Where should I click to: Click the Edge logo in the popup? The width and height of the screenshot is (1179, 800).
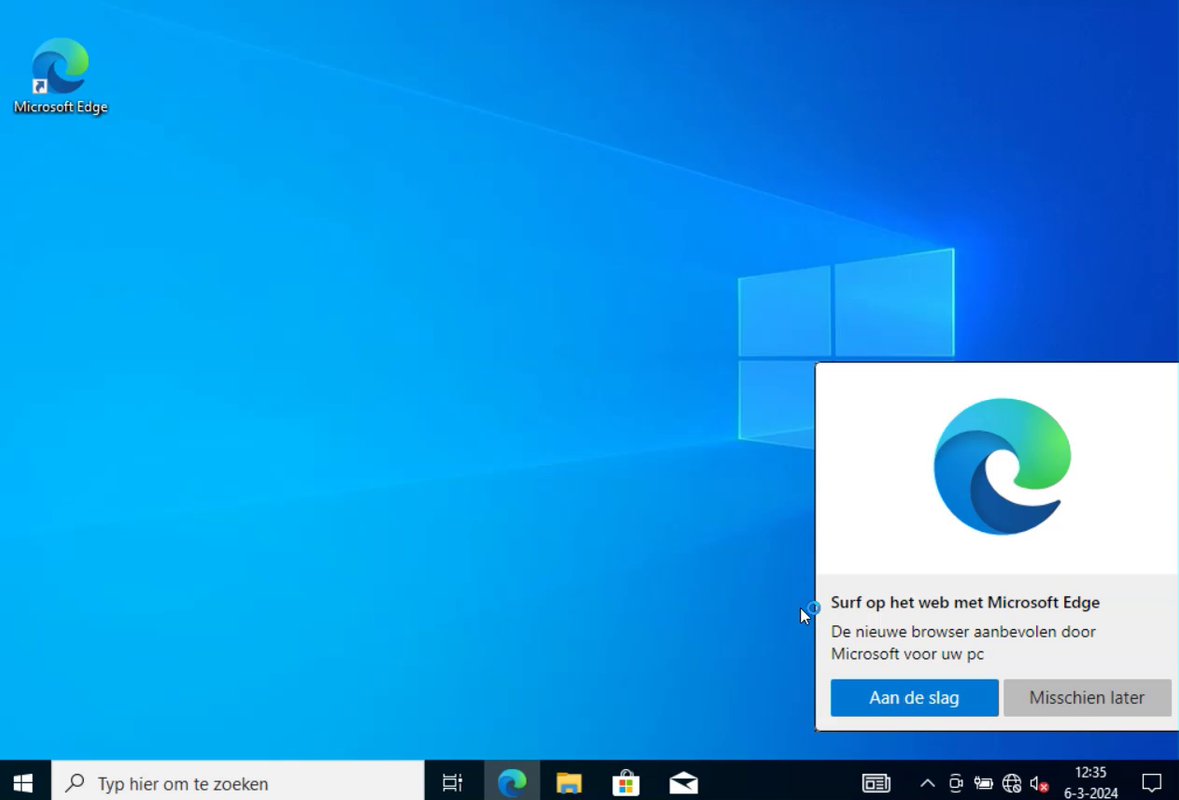1002,467
